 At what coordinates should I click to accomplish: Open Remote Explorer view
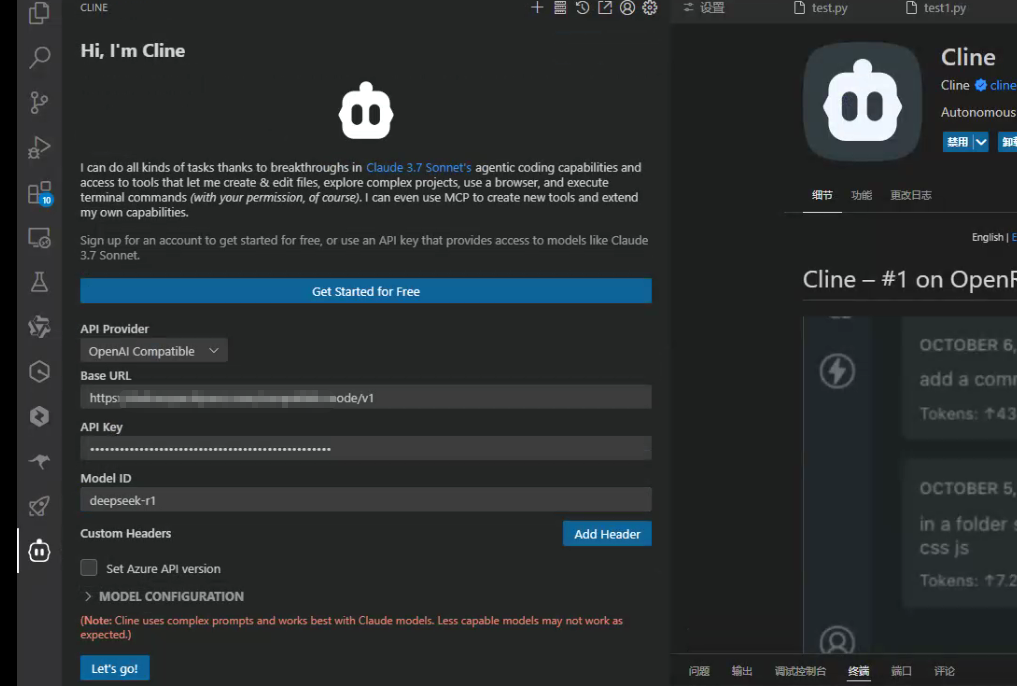click(39, 238)
